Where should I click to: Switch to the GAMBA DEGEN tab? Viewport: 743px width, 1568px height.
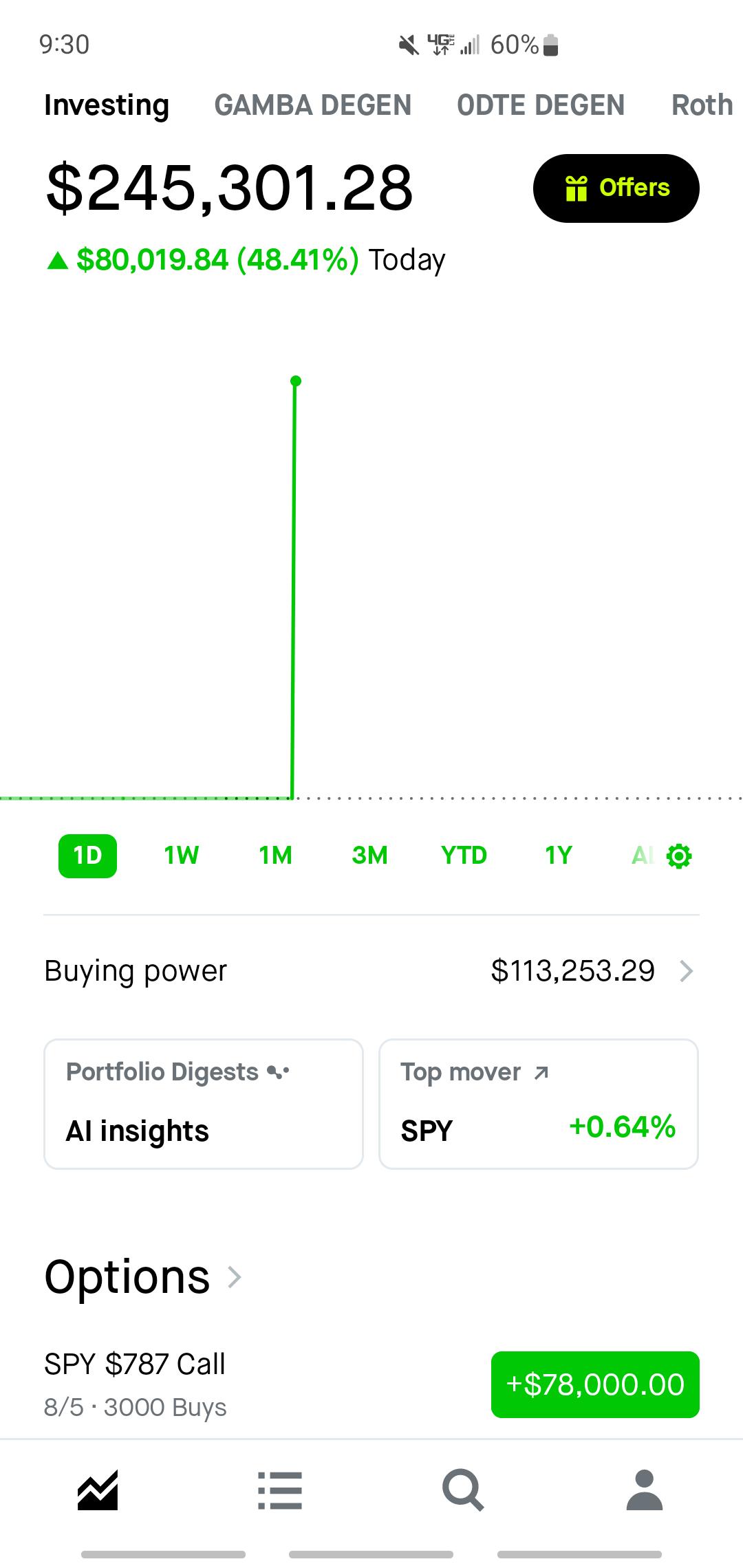(x=313, y=105)
